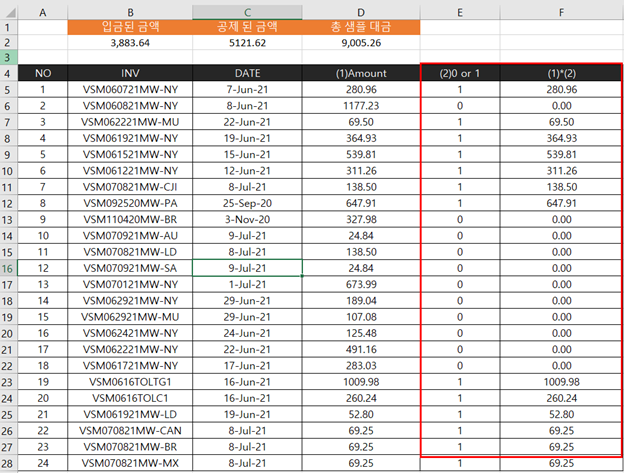This screenshot has width=624, height=473.
Task: Select amount cell 327.98
Action: (361, 220)
